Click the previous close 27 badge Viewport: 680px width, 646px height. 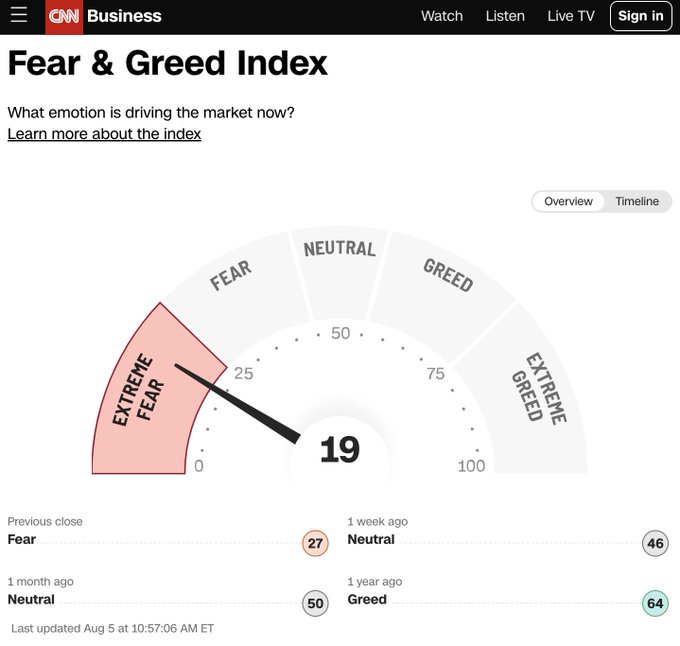coord(315,544)
